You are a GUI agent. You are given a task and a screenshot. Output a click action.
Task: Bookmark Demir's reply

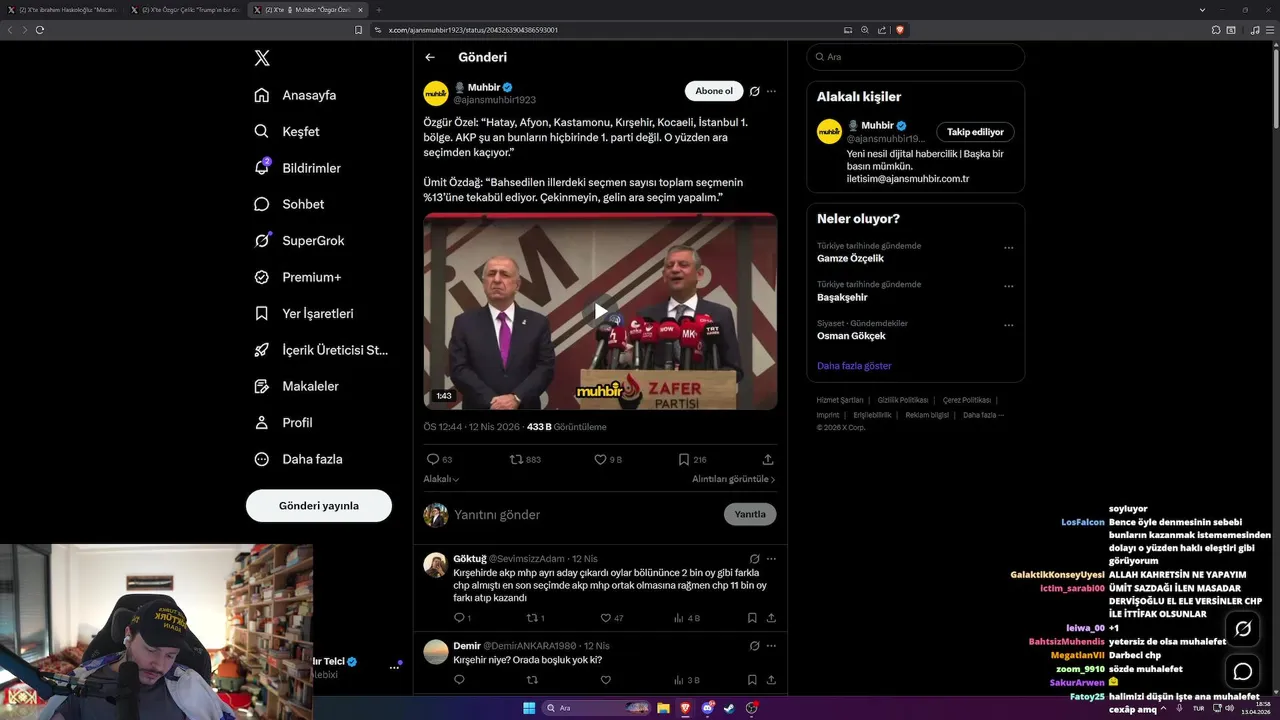point(752,680)
